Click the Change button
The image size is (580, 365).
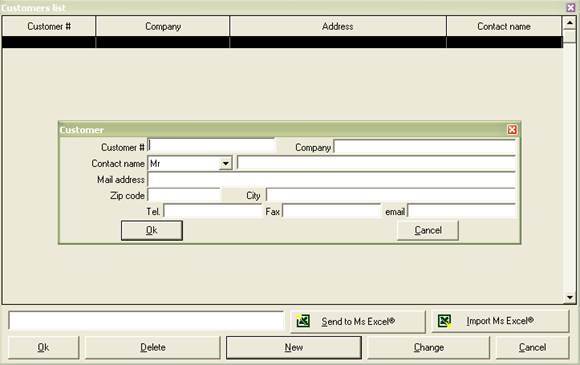click(x=429, y=347)
